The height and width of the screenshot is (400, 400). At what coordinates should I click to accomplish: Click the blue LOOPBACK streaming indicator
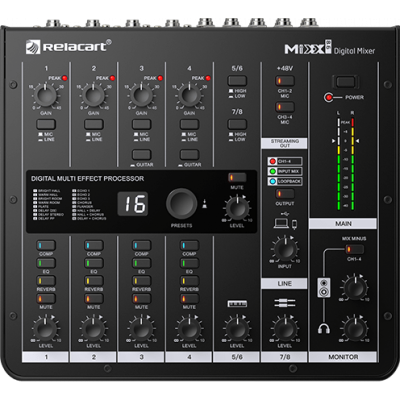[272, 181]
